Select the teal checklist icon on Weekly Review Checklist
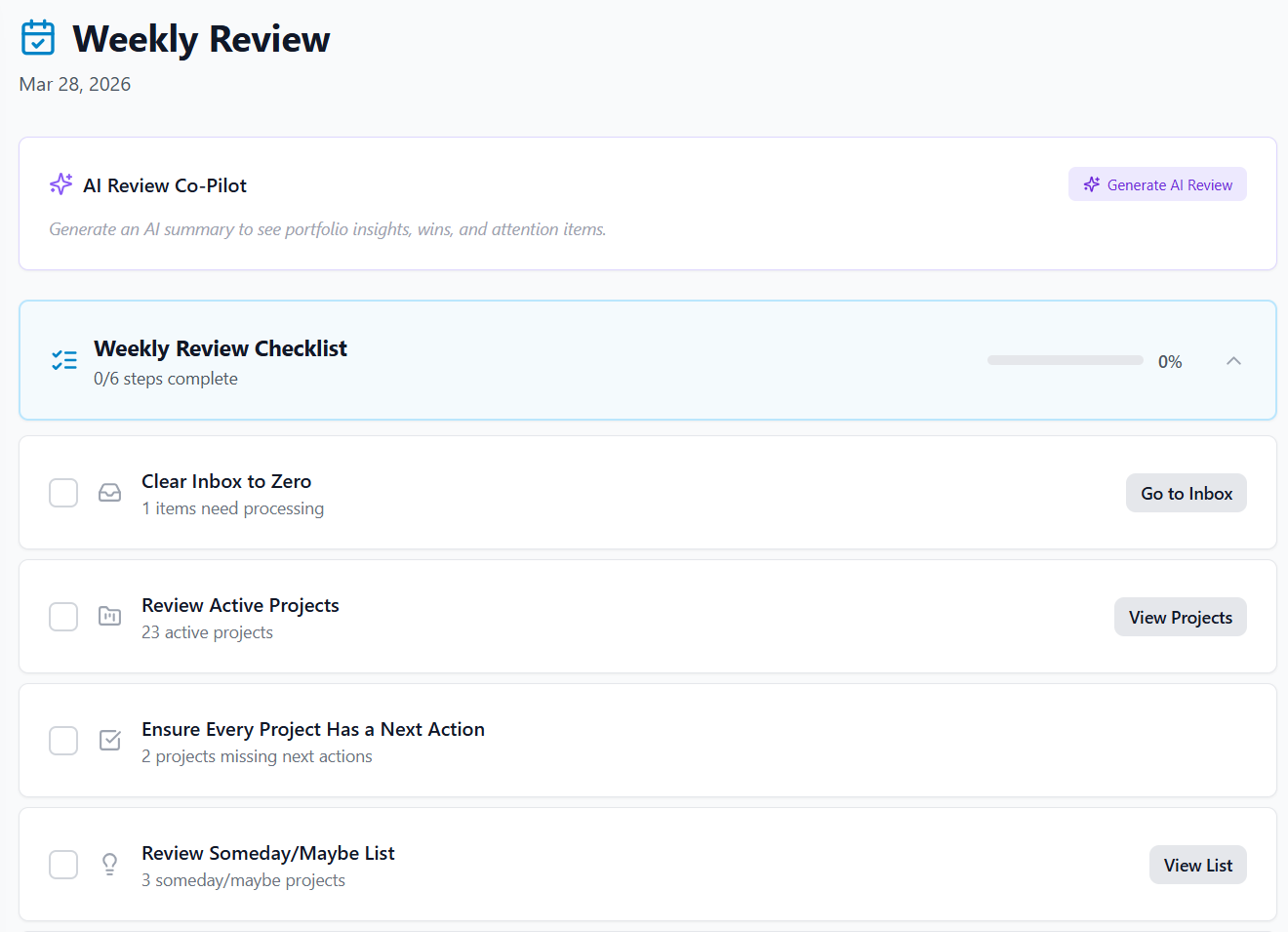Image resolution: width=1288 pixels, height=932 pixels. (62, 359)
